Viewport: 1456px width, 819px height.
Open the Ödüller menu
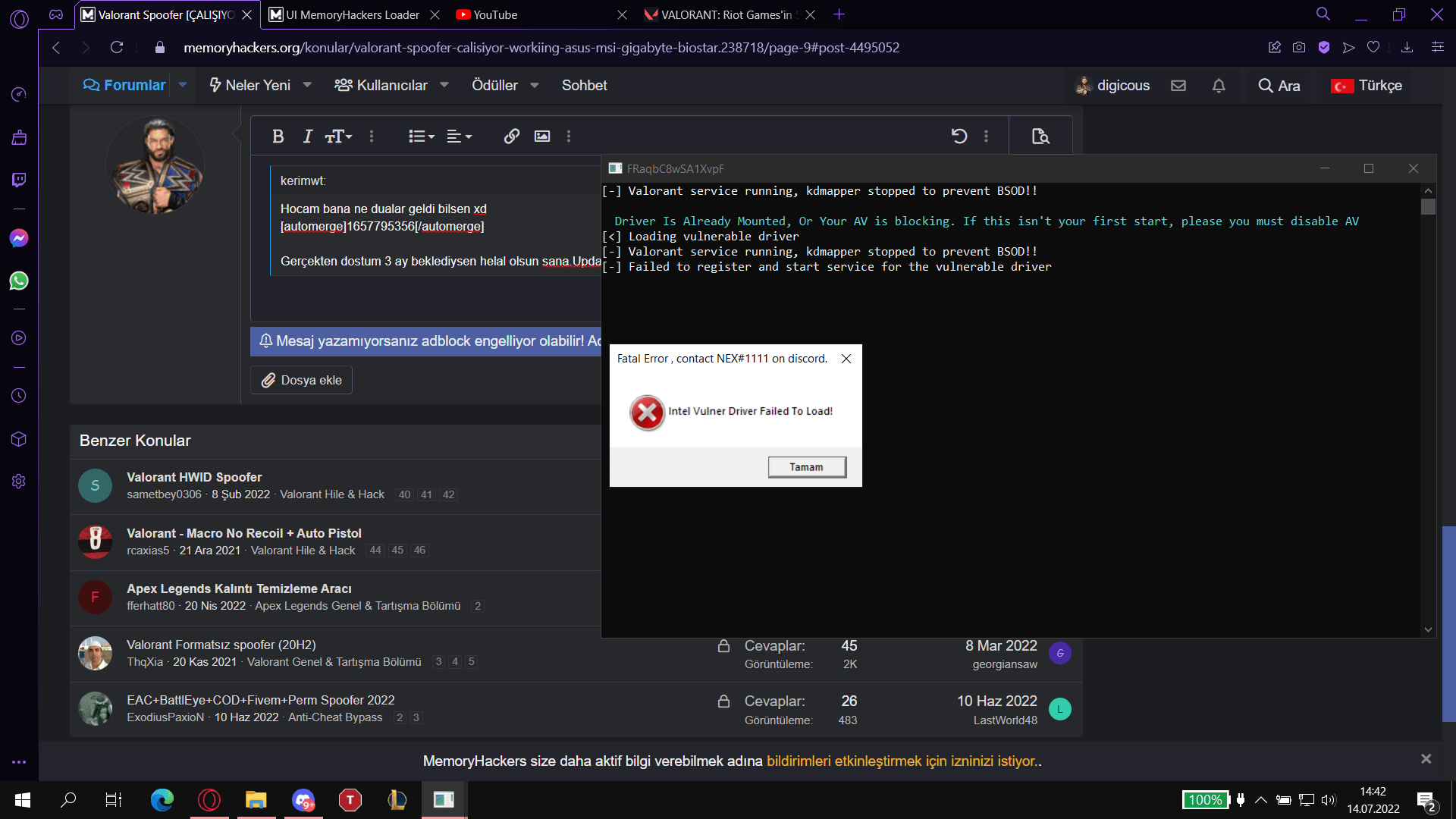point(494,85)
